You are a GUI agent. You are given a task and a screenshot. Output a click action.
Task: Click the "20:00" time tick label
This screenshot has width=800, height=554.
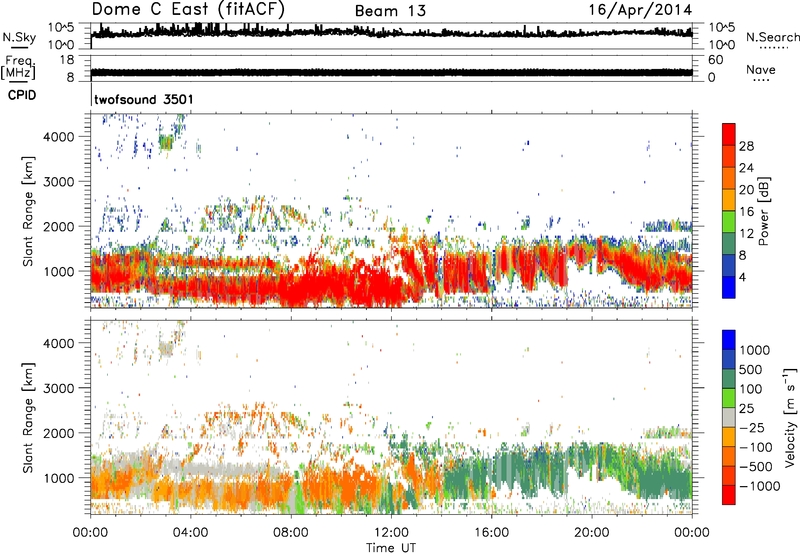click(x=591, y=533)
